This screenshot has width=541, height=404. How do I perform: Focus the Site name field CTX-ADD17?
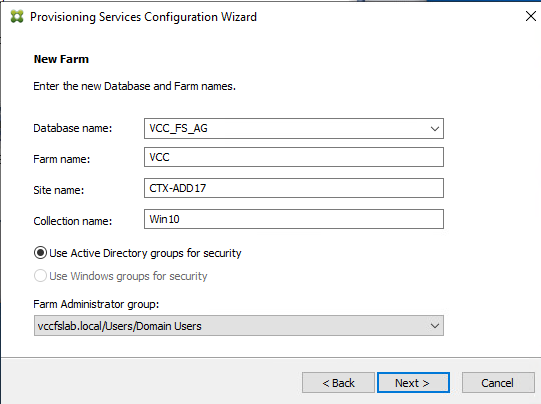pyautogui.click(x=294, y=188)
